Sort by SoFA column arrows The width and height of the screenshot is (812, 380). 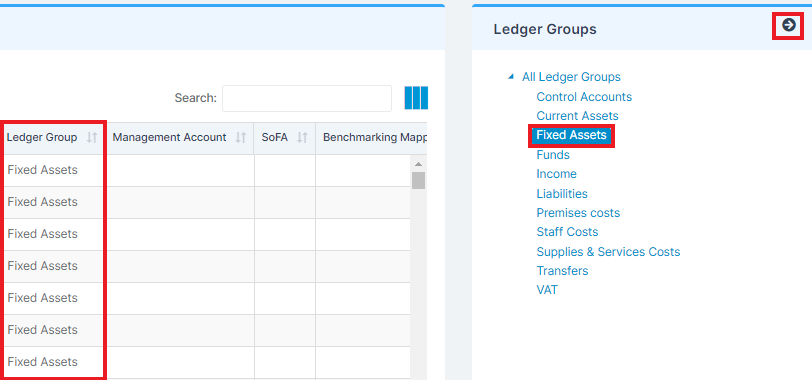pyautogui.click(x=302, y=138)
